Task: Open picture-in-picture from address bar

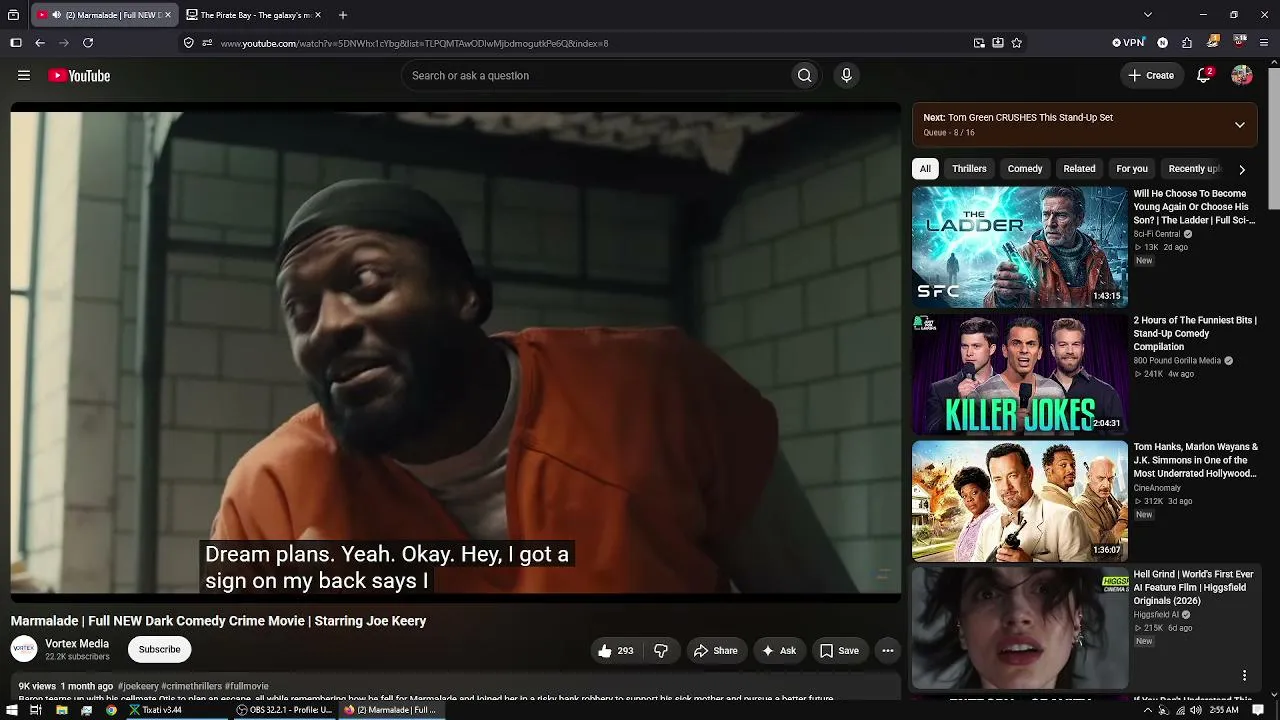Action: (x=979, y=43)
